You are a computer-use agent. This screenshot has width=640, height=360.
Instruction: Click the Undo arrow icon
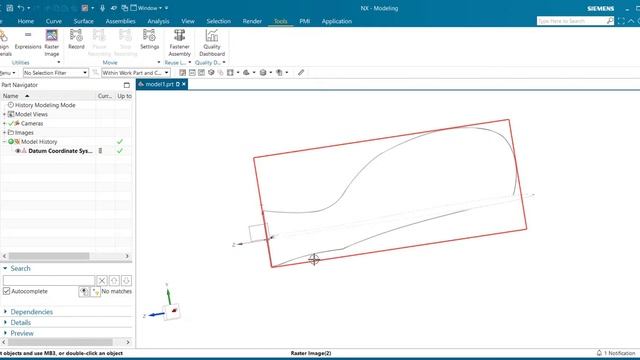coord(20,8)
